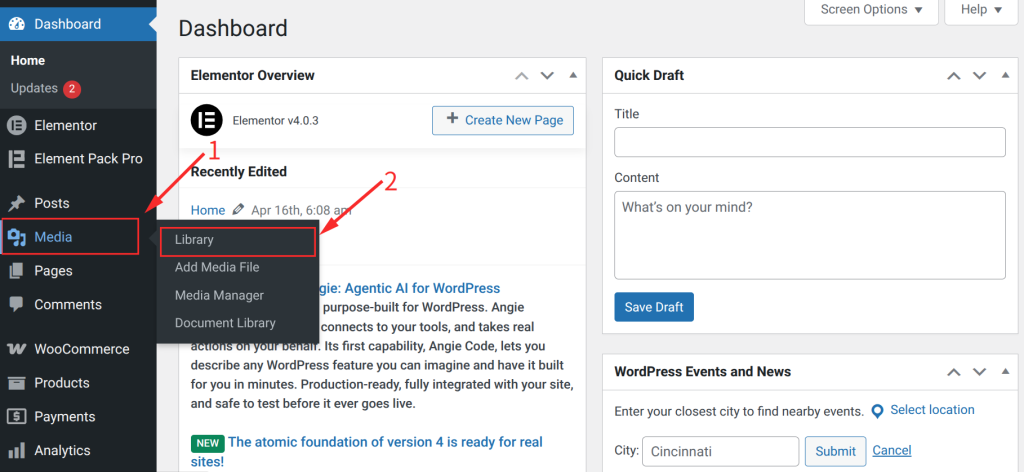Click the Comments bubble icon
This screenshot has height=472, width=1024.
click(16, 305)
